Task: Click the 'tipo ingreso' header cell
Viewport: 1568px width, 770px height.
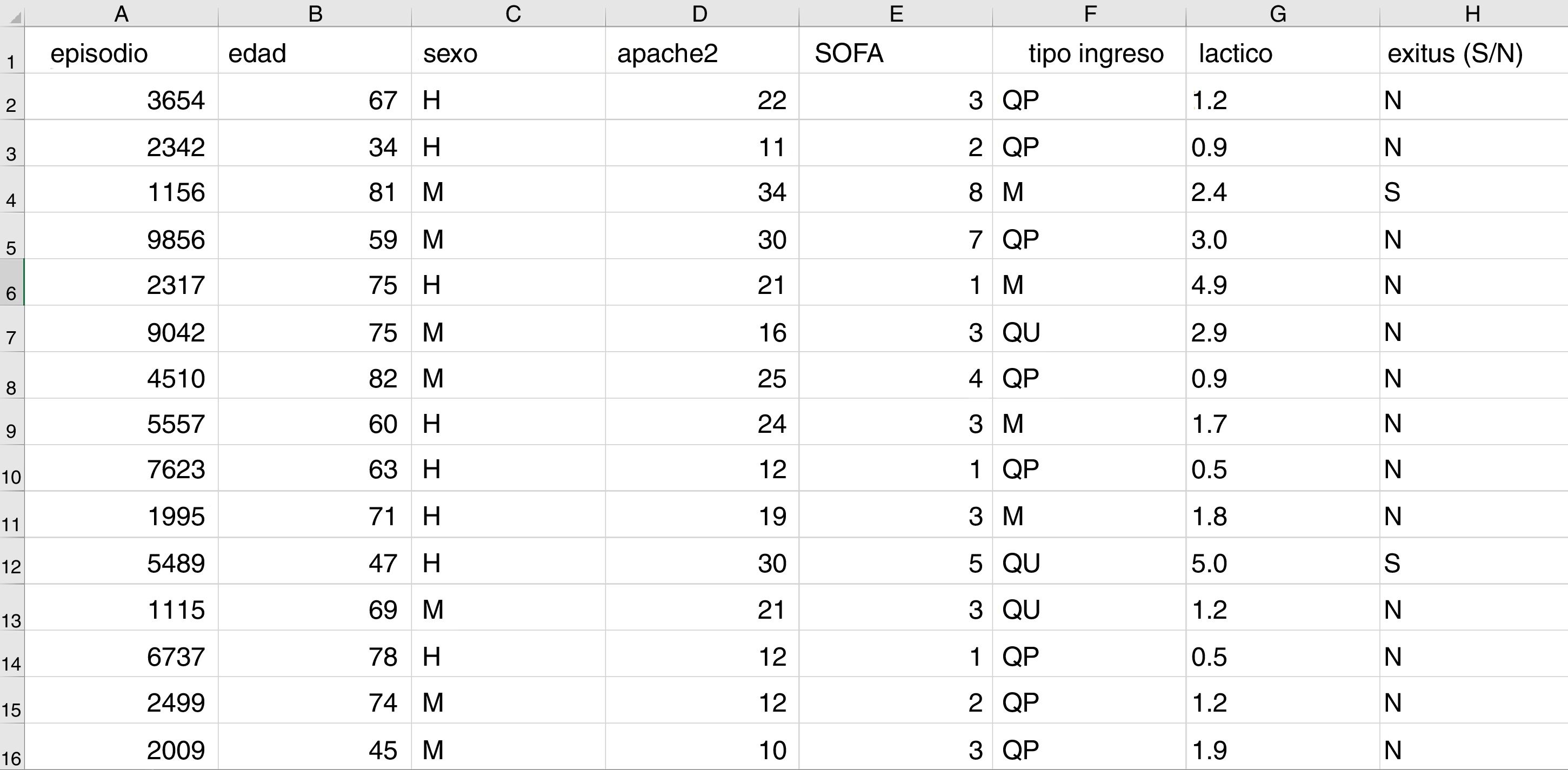Action: 1090,53
